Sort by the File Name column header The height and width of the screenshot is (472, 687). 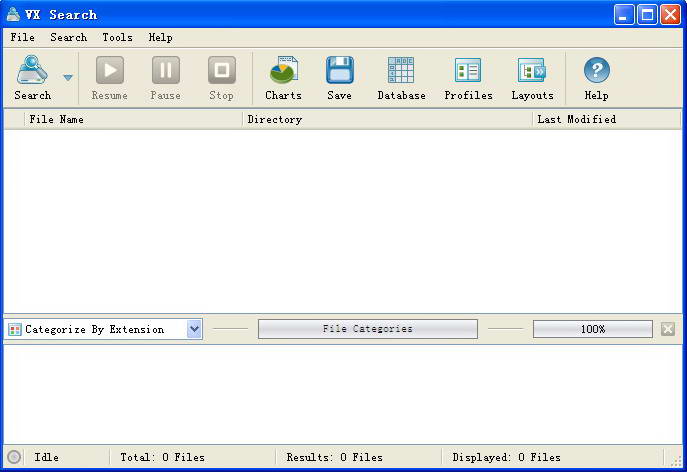tap(133, 119)
